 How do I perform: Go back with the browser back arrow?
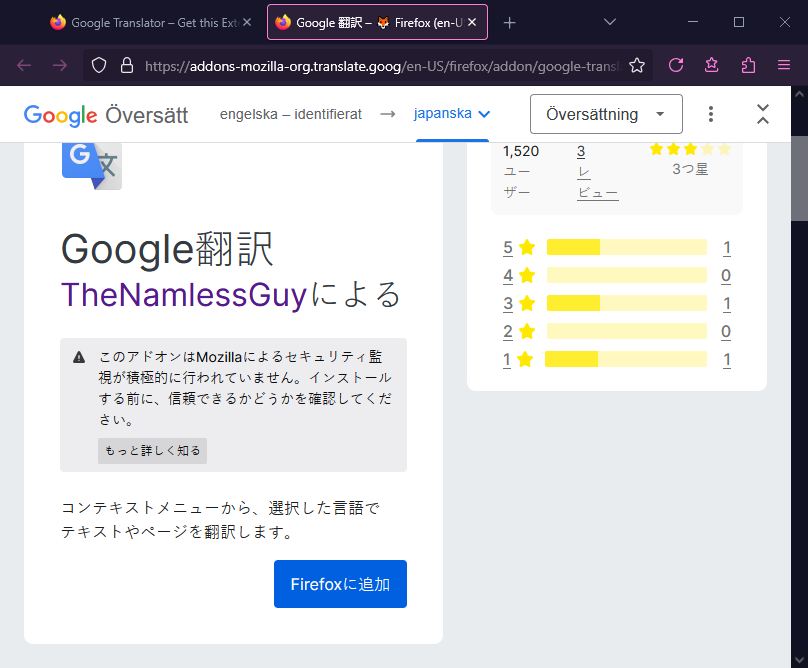(24, 65)
